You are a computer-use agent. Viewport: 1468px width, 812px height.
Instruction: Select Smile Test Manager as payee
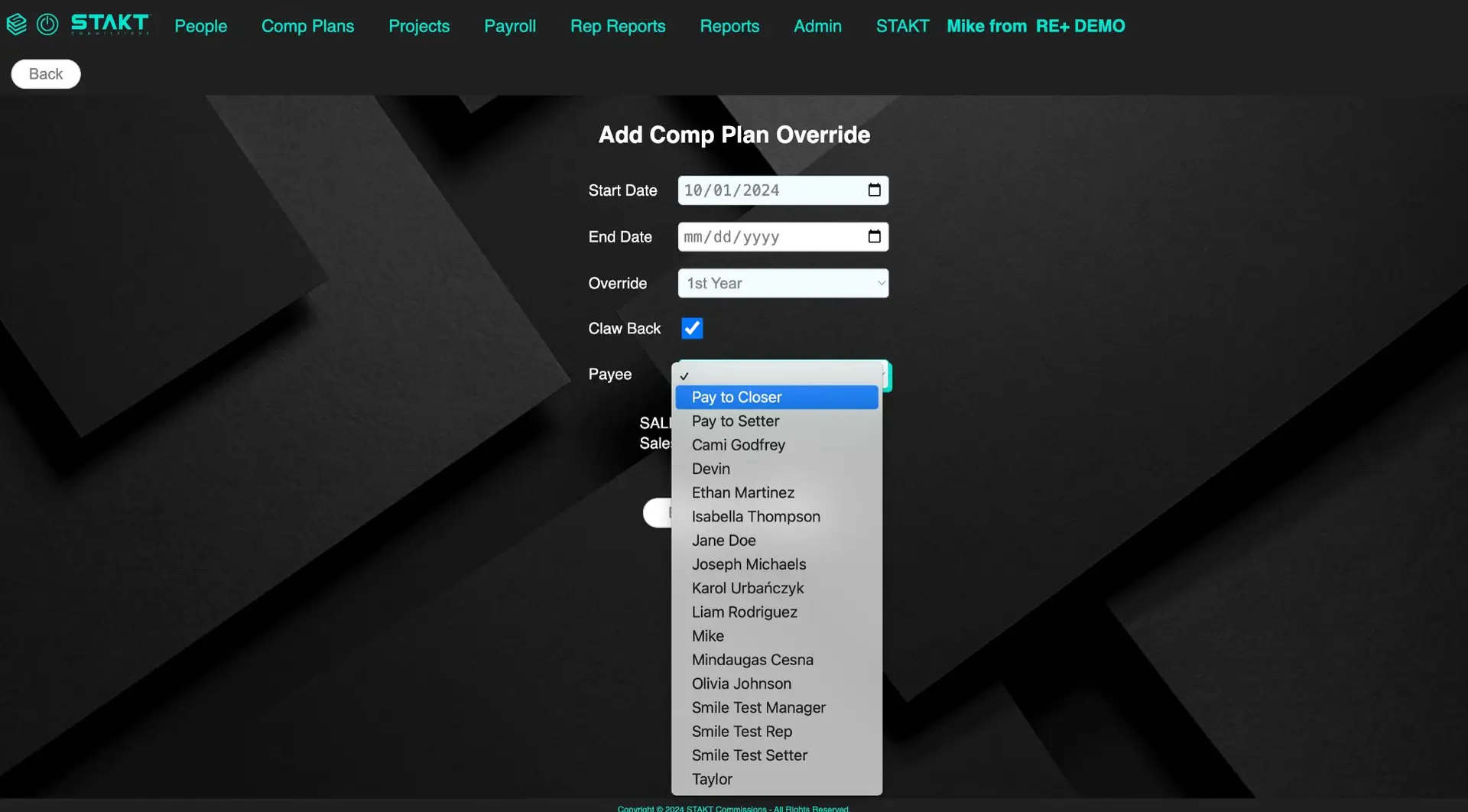(777, 708)
